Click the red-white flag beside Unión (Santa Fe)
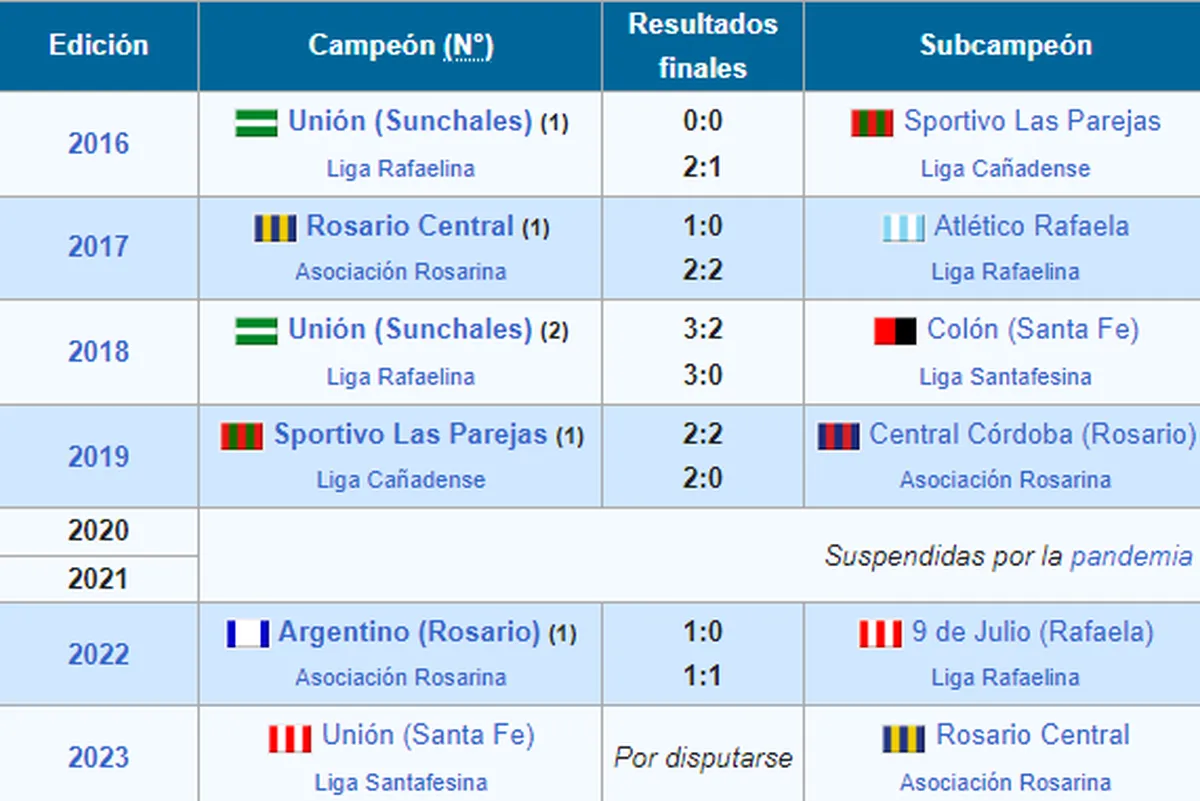 290,738
